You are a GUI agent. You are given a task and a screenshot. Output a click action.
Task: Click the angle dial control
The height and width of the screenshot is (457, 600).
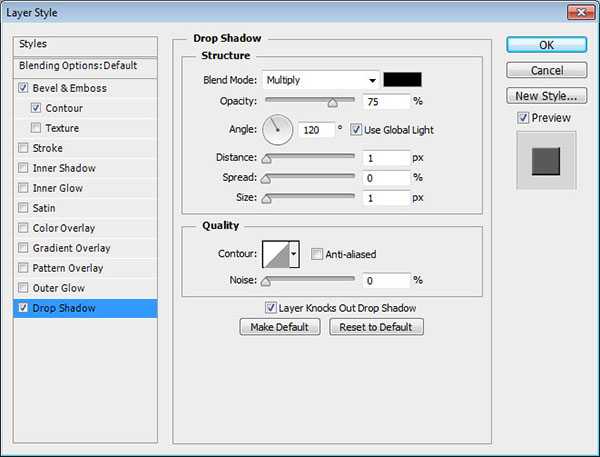coord(277,129)
